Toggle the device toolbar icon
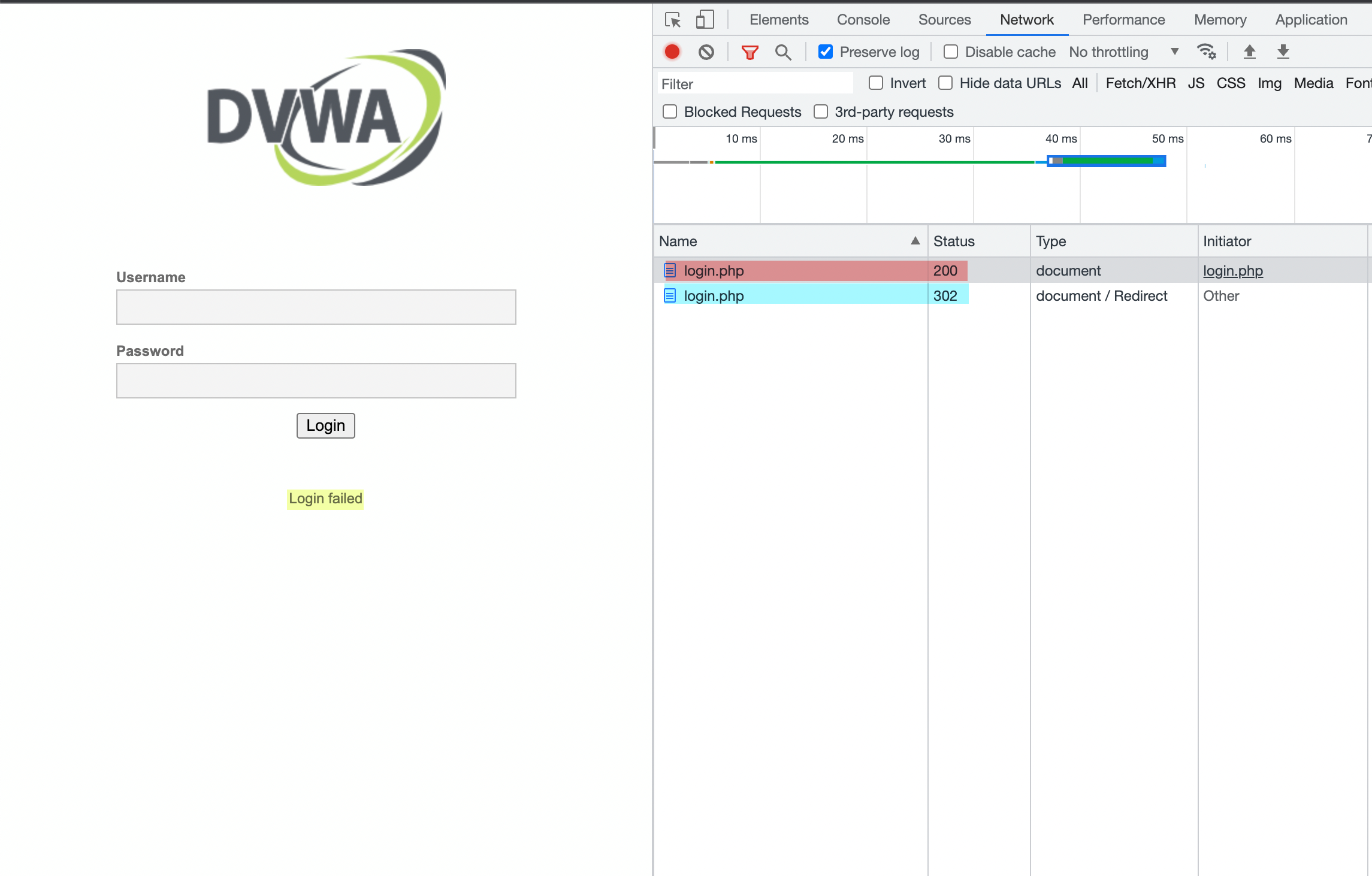 pos(705,20)
